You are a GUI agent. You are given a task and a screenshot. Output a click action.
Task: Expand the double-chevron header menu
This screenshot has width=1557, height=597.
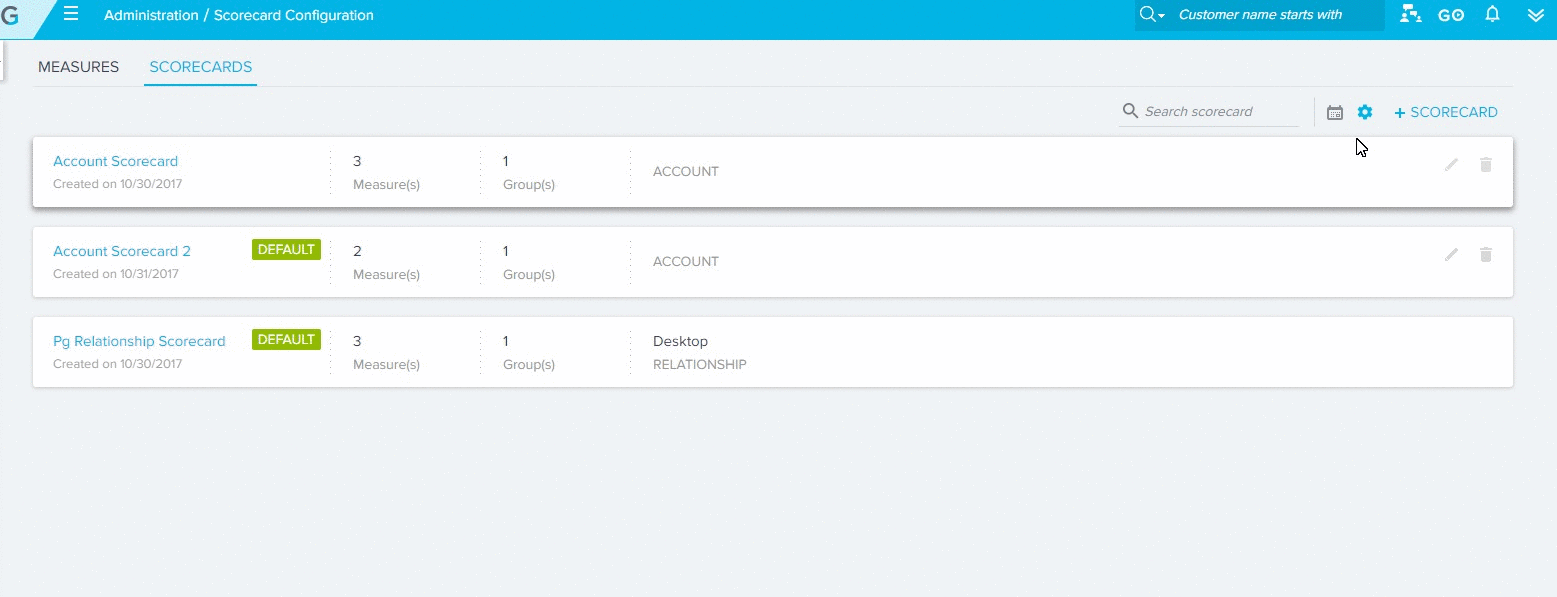pos(1537,15)
